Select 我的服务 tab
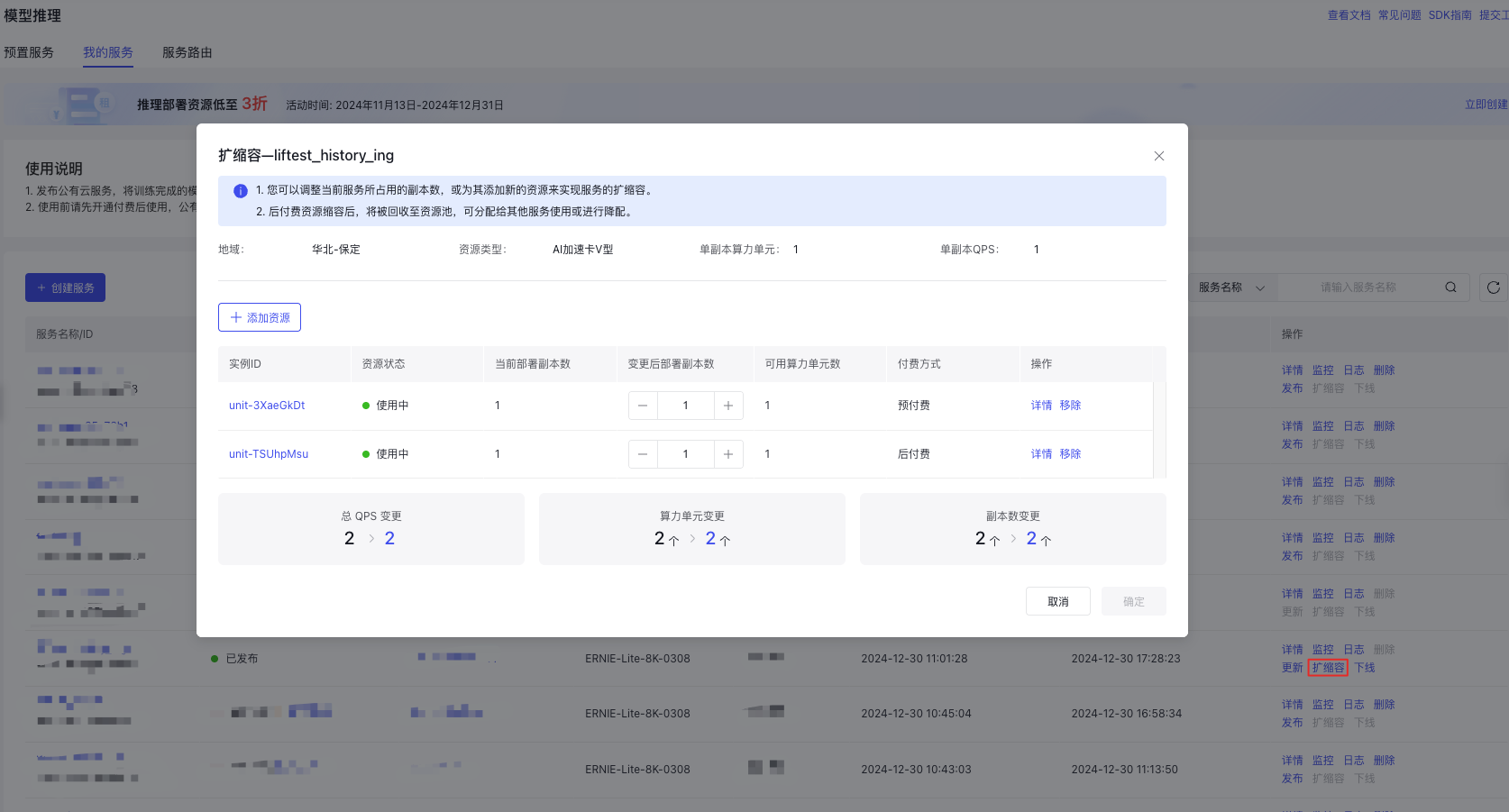The image size is (1509, 812). coord(108,52)
